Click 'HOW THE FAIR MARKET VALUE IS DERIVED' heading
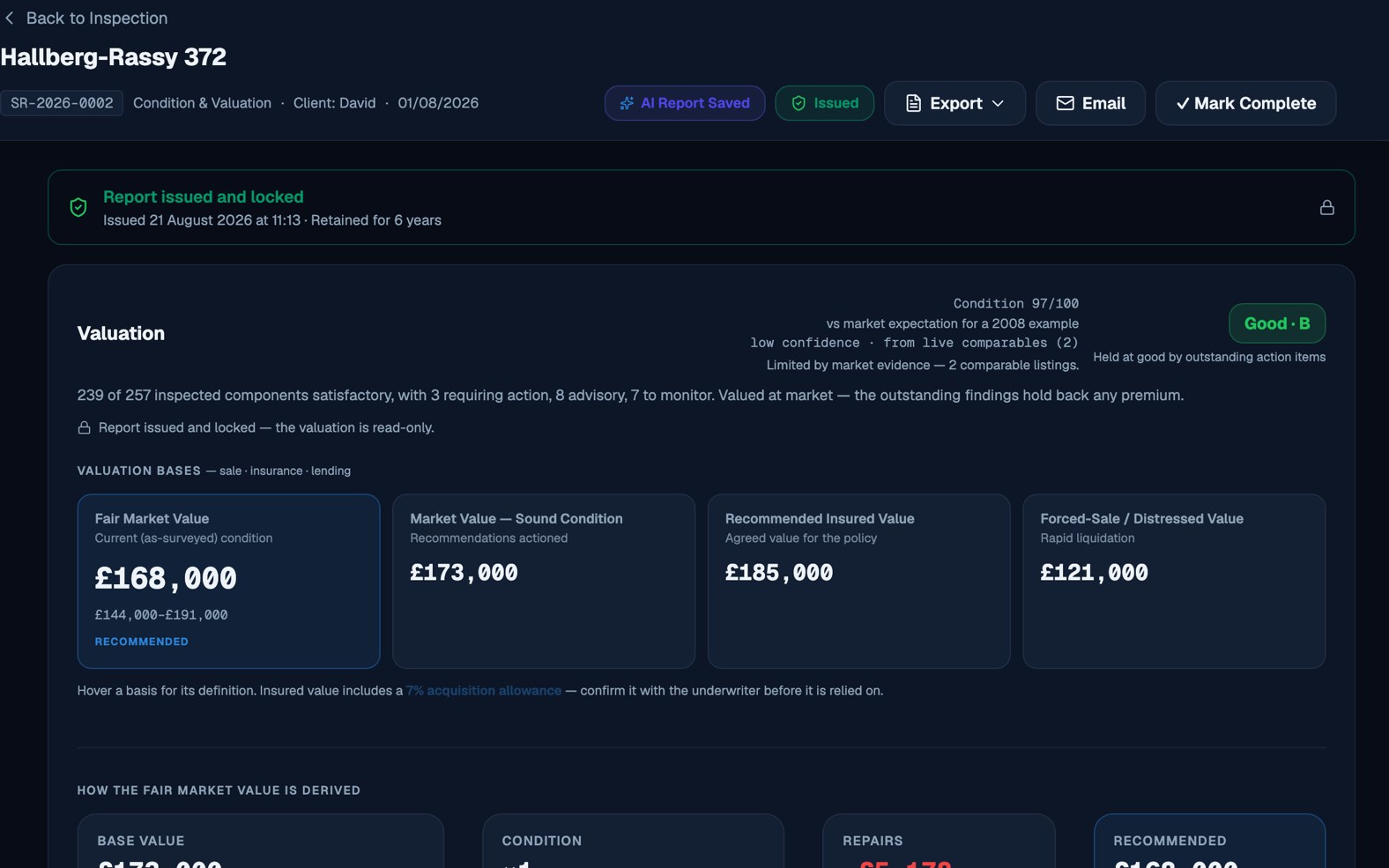This screenshot has height=868, width=1389. point(219,790)
